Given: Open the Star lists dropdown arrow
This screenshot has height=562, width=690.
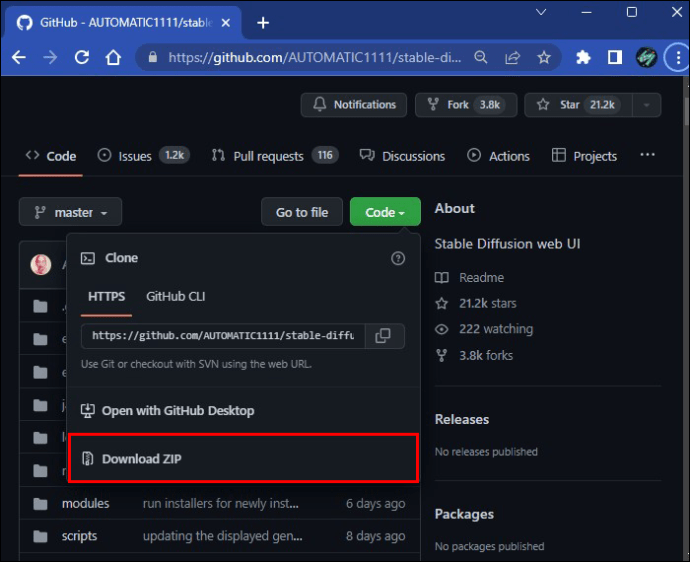Looking at the screenshot, I should pos(646,105).
